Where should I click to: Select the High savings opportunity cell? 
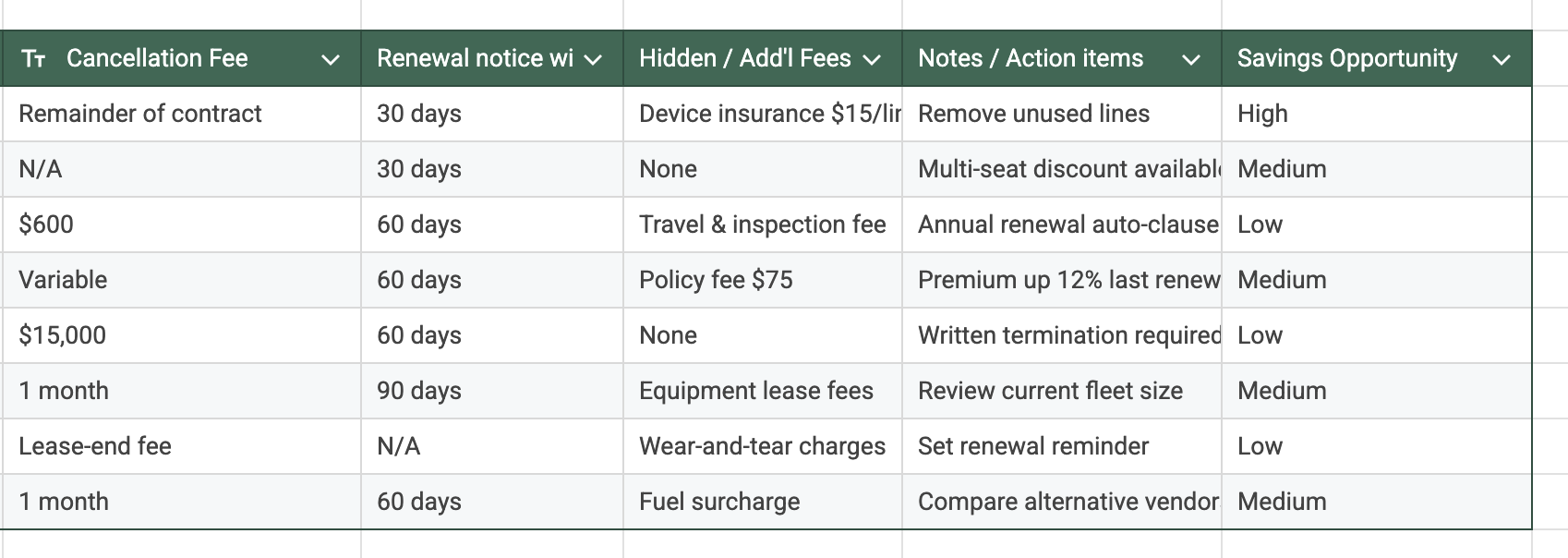click(x=1262, y=114)
